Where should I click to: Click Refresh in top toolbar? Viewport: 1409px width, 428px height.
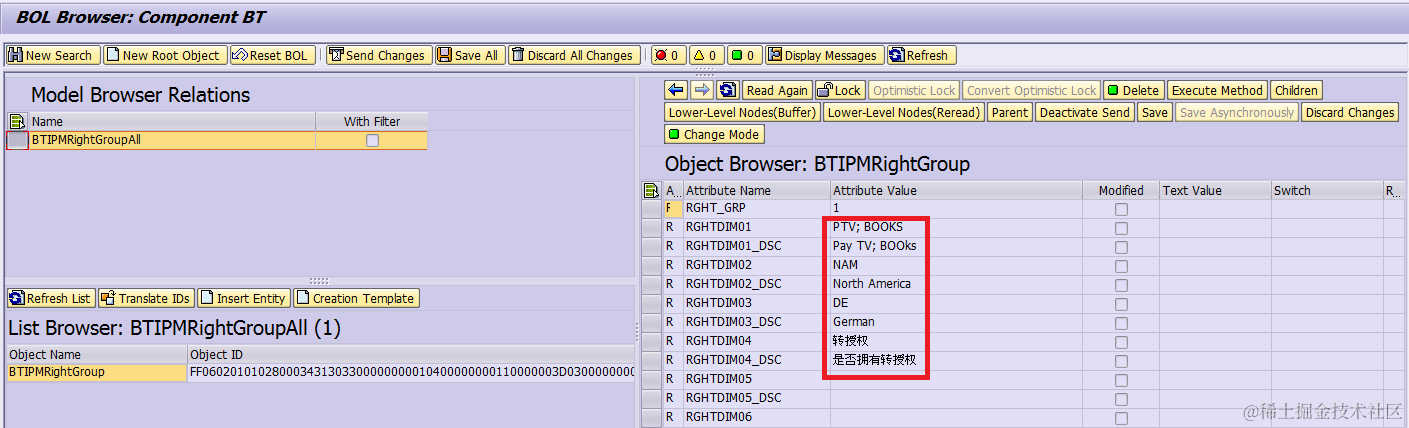[920, 55]
